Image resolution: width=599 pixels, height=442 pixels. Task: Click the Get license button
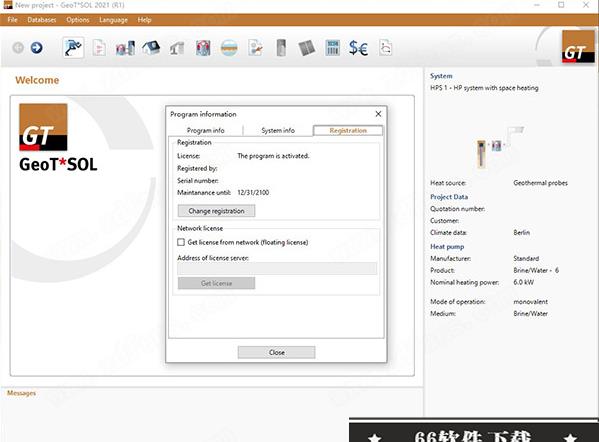[216, 283]
